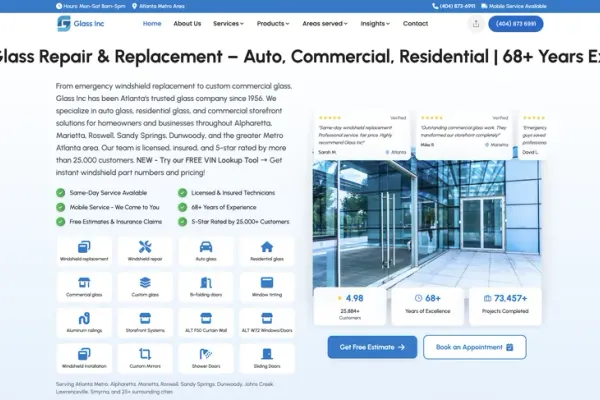Viewport: 600px width, 400px height.
Task: Click the Glass Repair & Replacement headline
Action: tap(300, 57)
